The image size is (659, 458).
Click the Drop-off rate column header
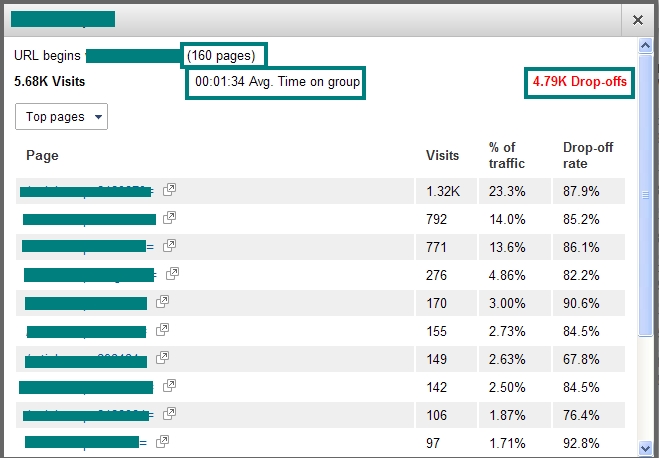[x=588, y=155]
